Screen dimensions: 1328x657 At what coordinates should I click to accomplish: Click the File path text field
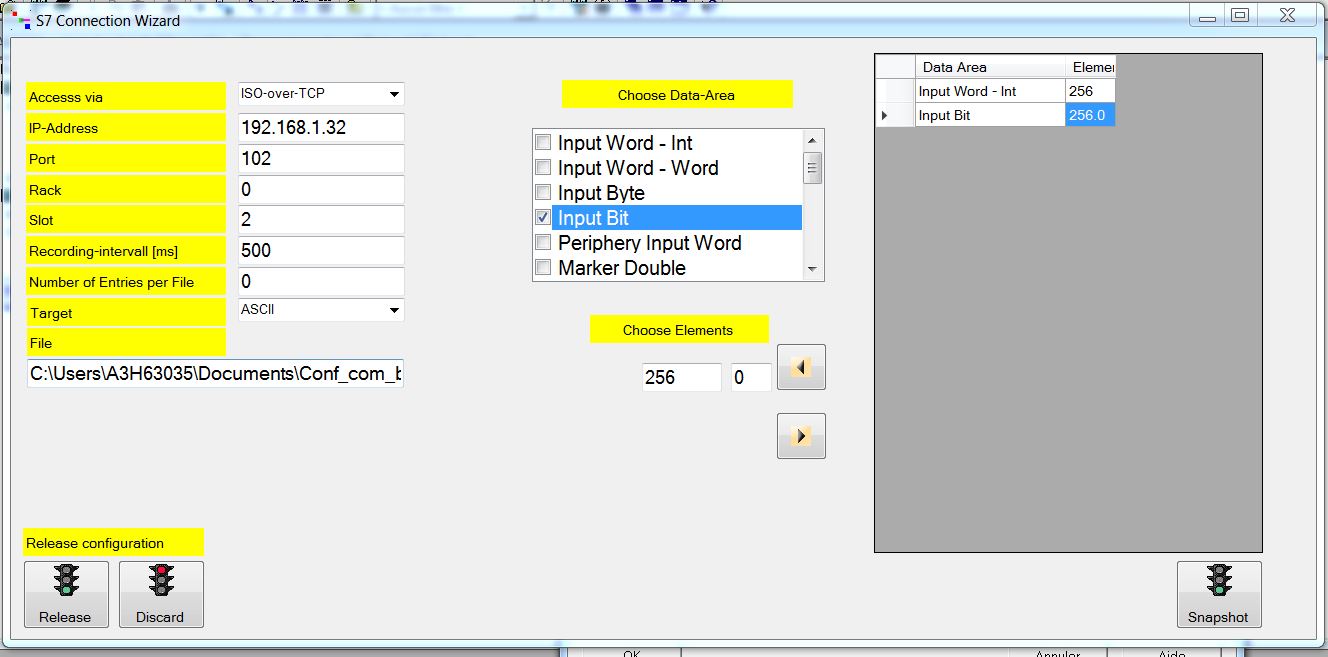[215, 374]
